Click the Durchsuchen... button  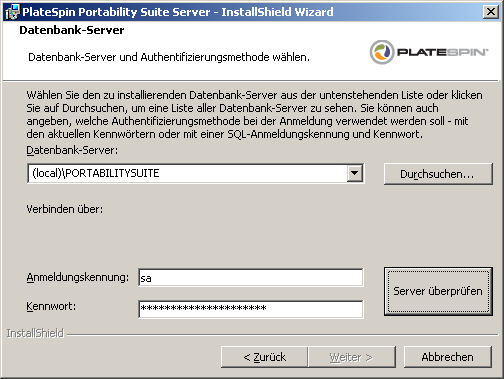438,174
